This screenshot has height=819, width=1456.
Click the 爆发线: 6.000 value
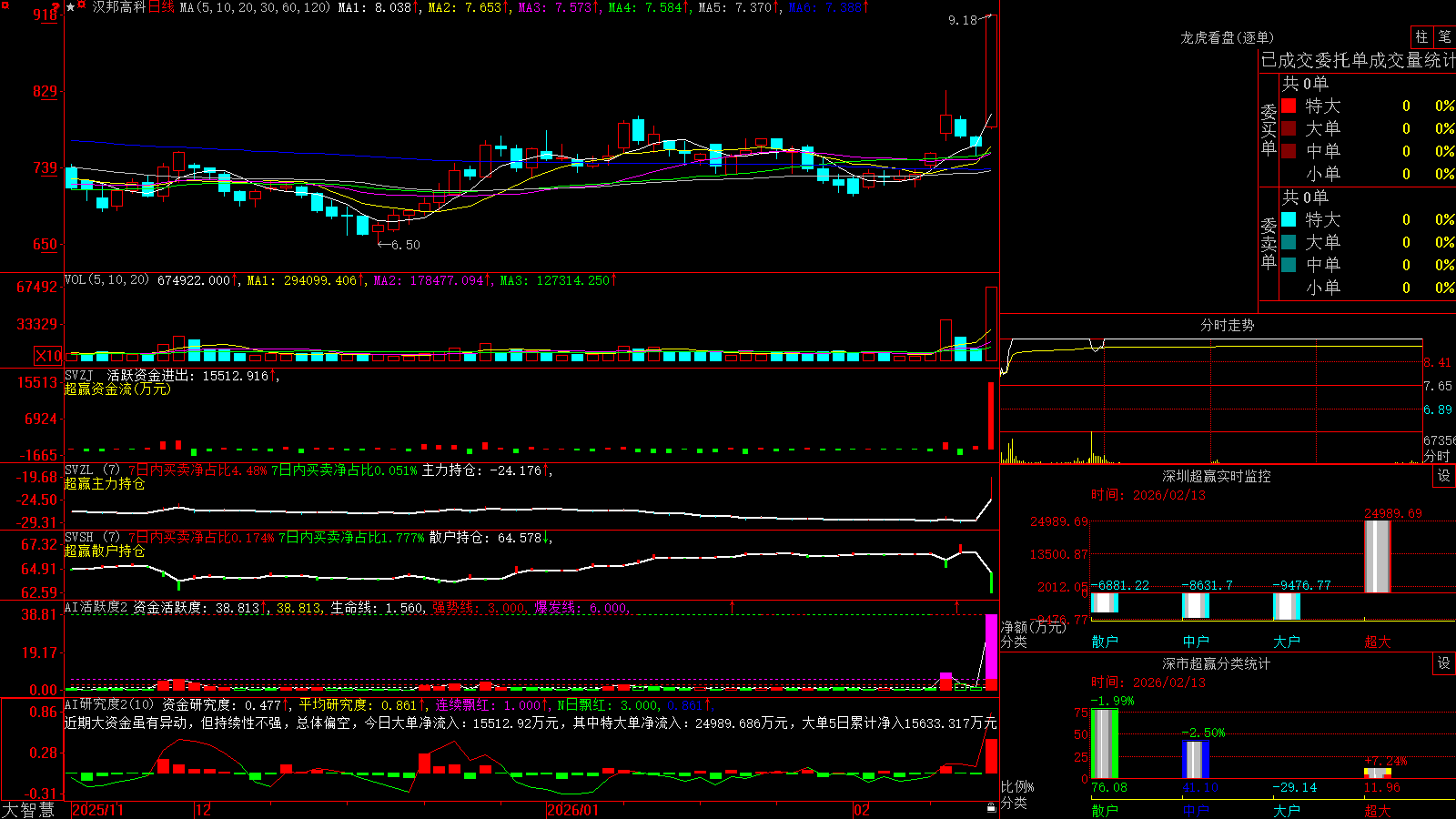point(581,608)
